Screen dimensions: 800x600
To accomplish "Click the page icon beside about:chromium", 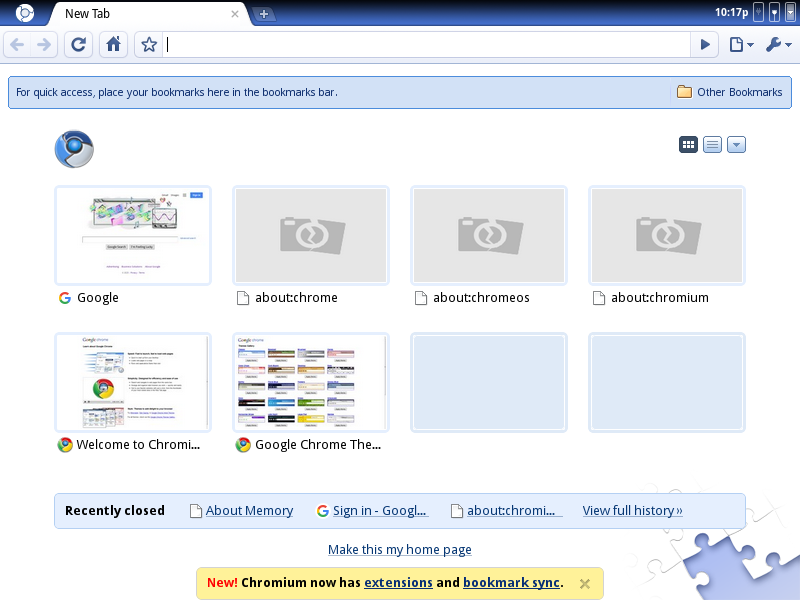I will point(599,298).
